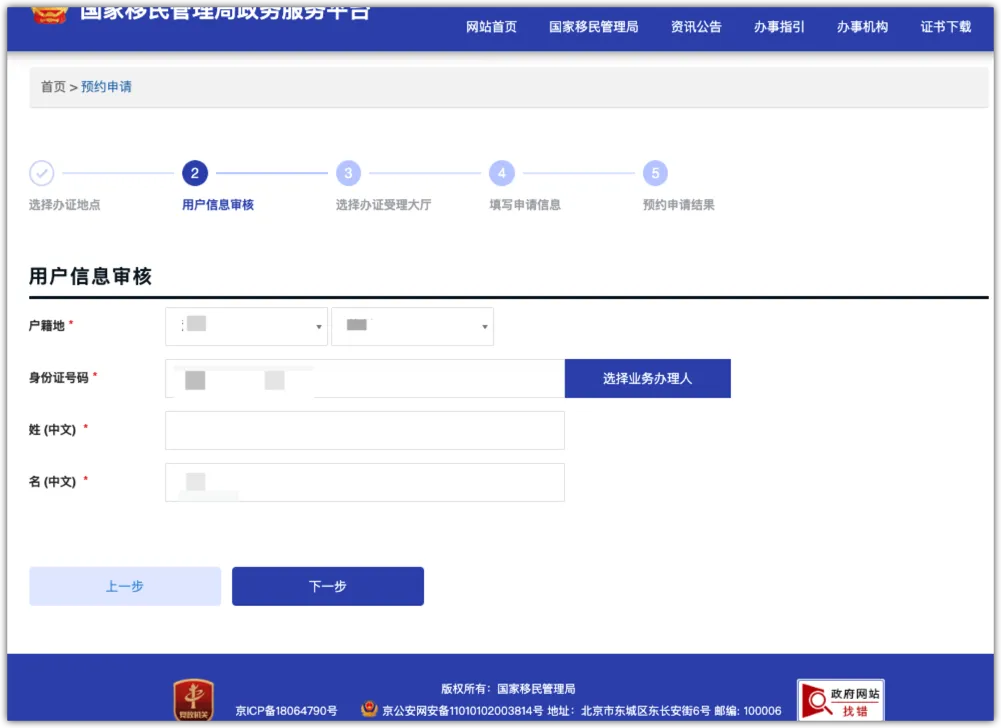Click the red party-government badge icon in footer

pos(193,700)
